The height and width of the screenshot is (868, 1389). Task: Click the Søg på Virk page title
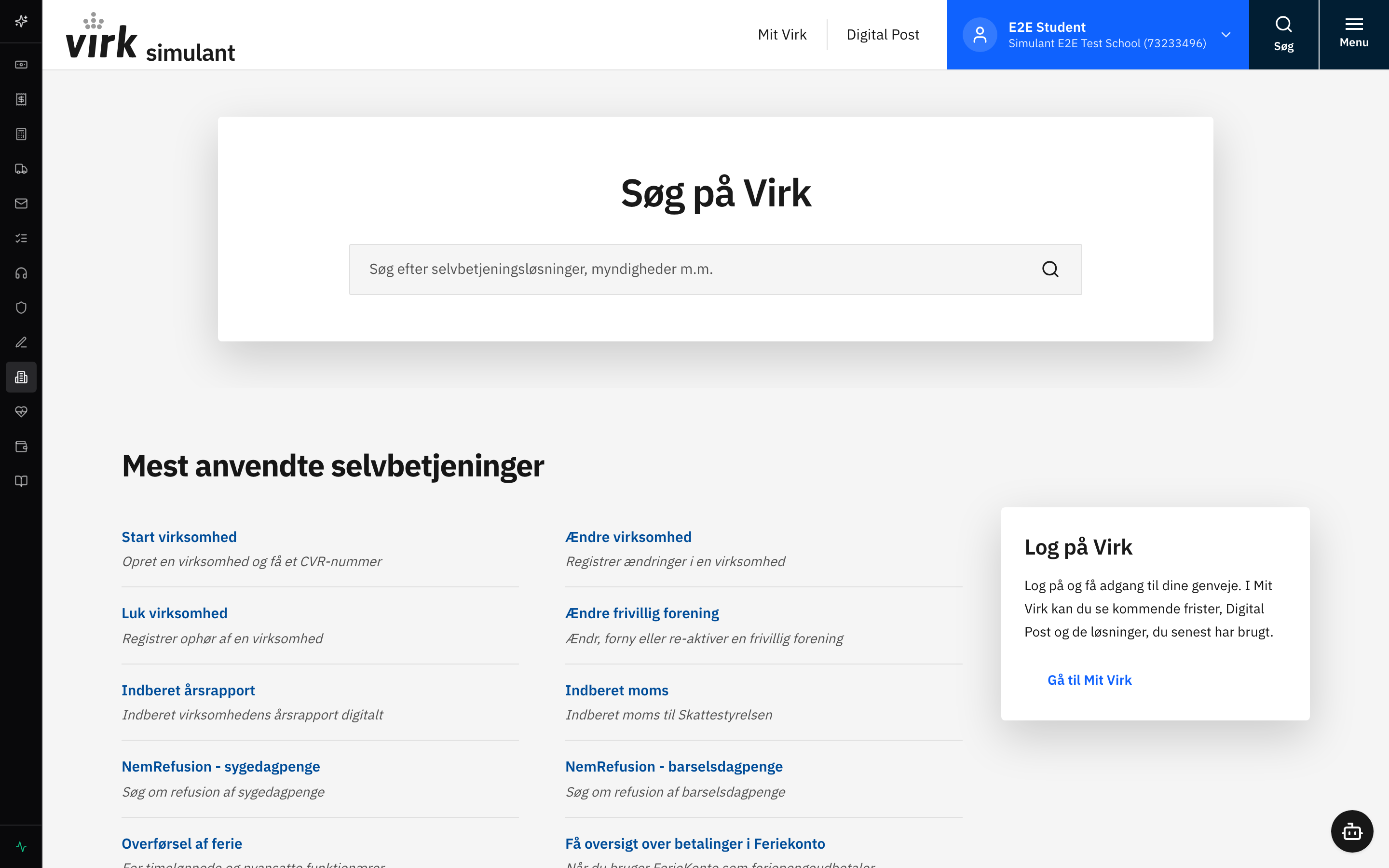coord(716,193)
